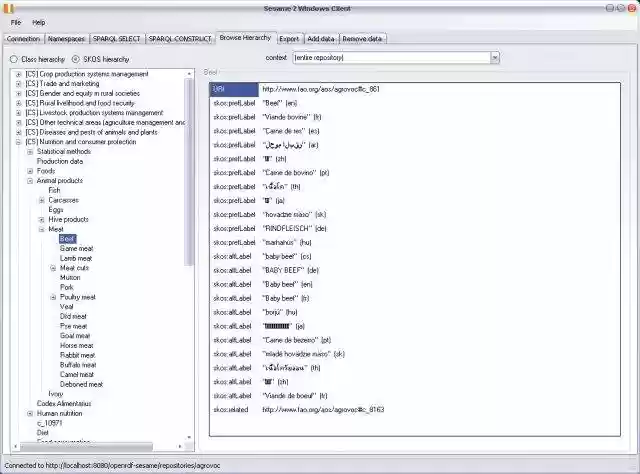Expand the Human nutrition node
This screenshot has height=474, width=640.
point(30,414)
